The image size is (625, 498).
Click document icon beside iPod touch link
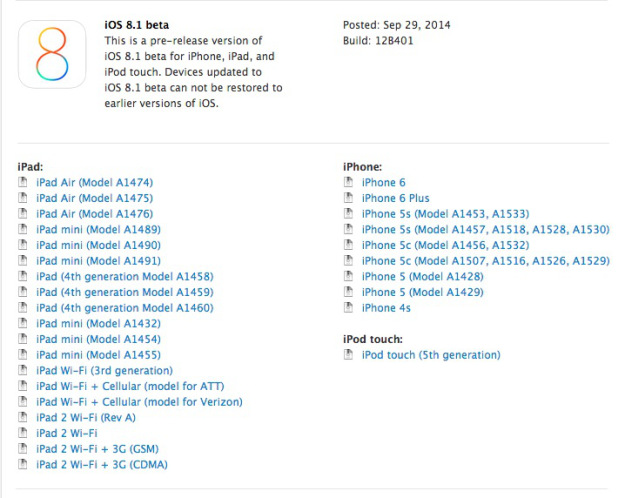click(348, 355)
